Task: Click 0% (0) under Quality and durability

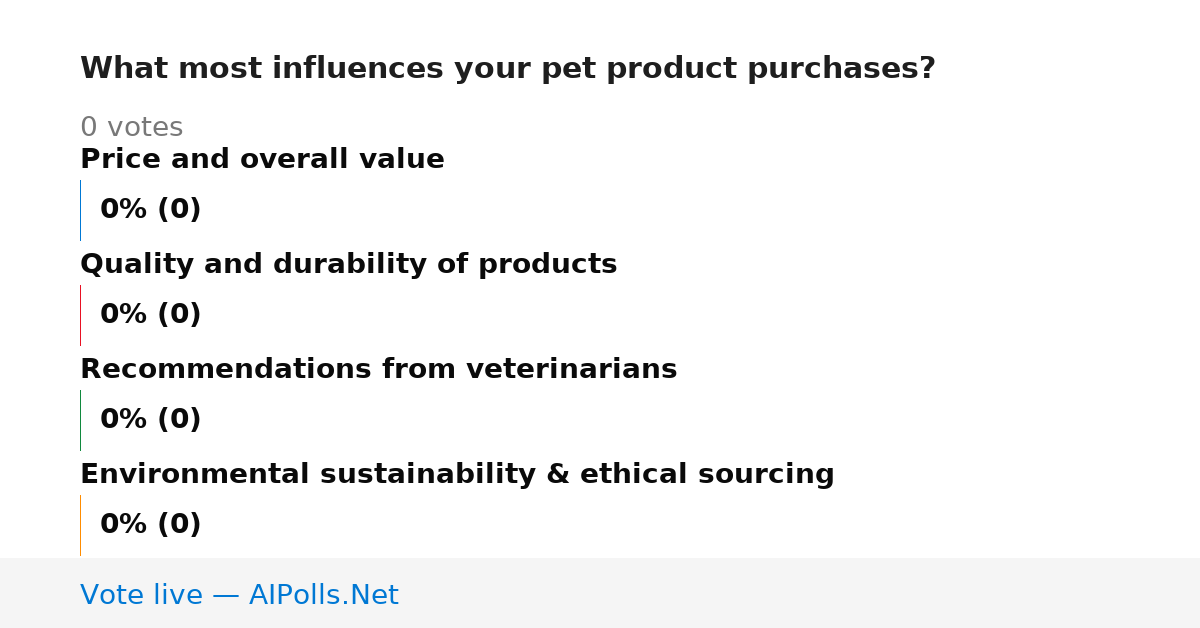Action: pos(150,315)
